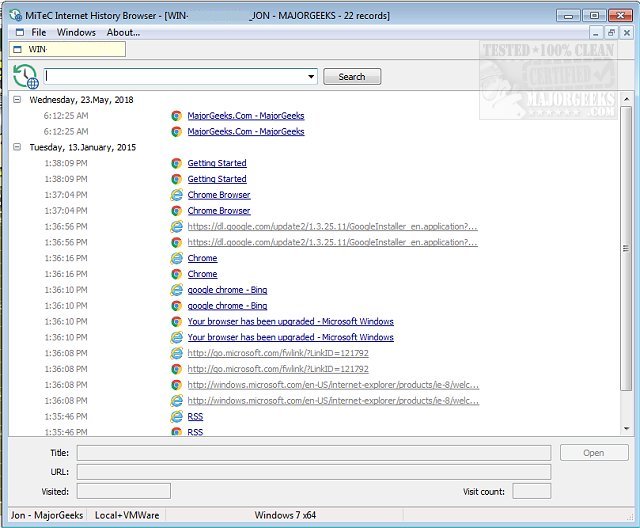Viewport: 640px width, 528px height.
Task: Click the scroll up arrow of the history list
Action: [x=626, y=99]
